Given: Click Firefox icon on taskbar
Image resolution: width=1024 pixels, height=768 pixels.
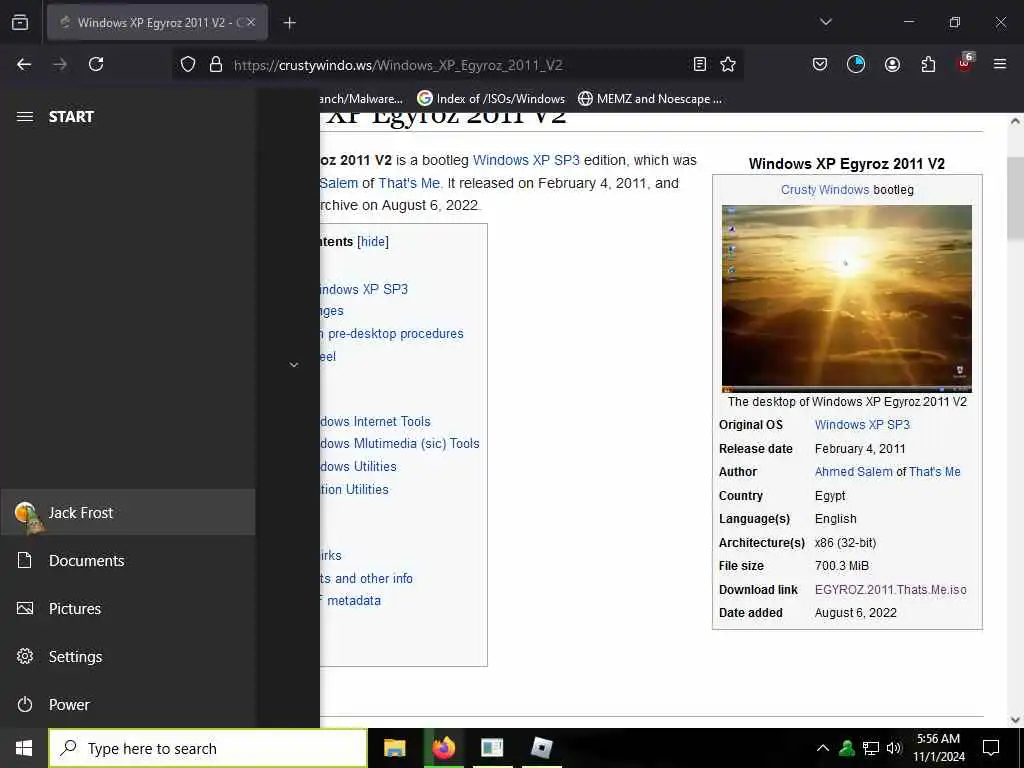Looking at the screenshot, I should [x=443, y=748].
